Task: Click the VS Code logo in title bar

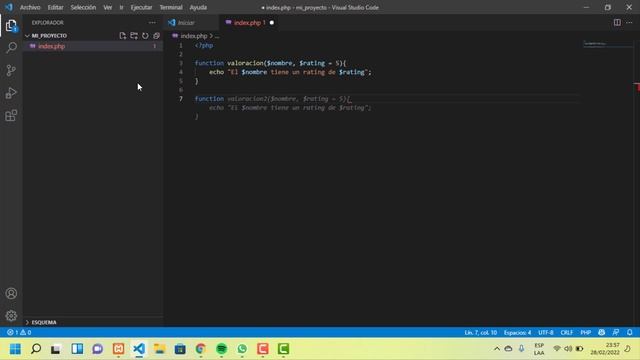Action: [x=9, y=7]
